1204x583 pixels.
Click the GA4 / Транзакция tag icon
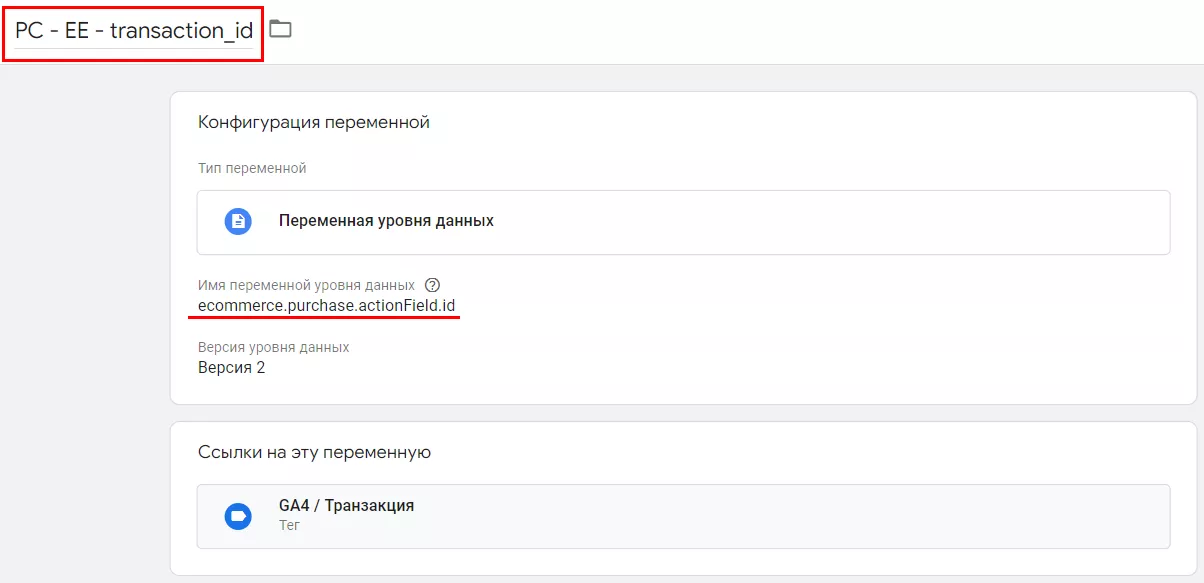click(238, 516)
